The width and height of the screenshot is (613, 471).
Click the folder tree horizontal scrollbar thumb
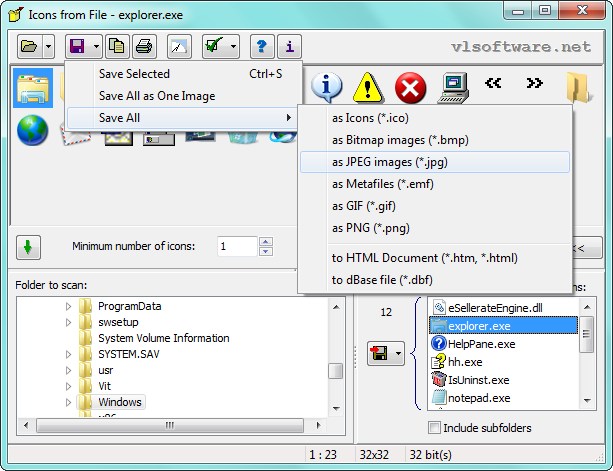(x=170, y=425)
